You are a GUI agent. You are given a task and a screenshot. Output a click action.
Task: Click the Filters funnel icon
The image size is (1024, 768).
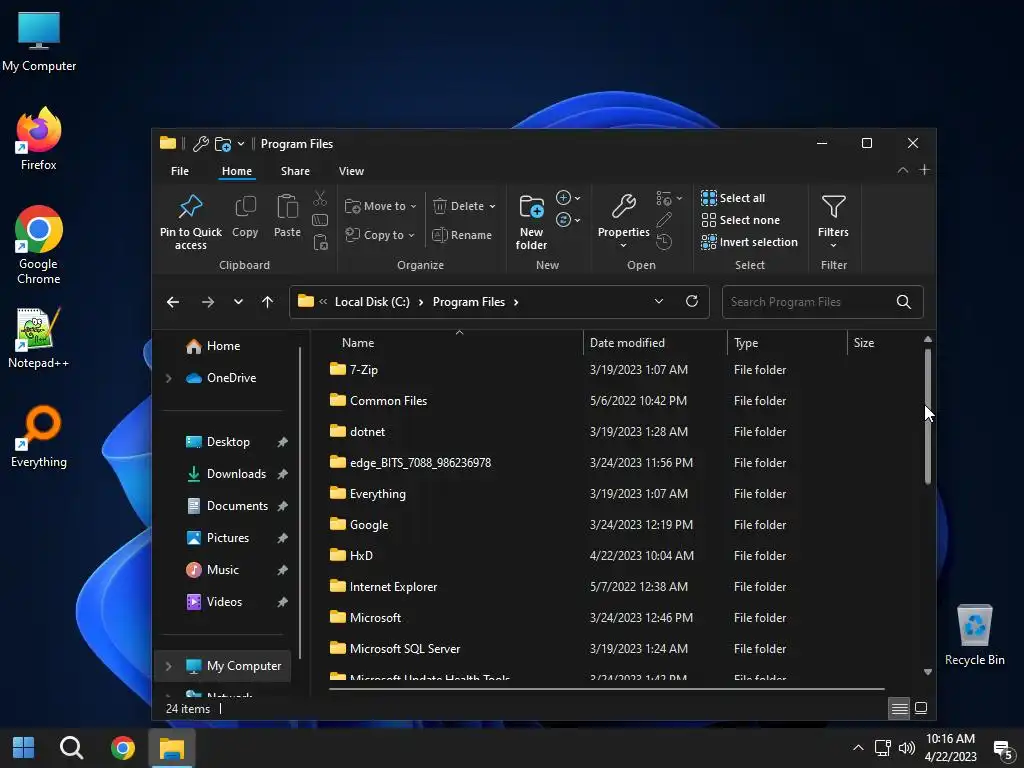pyautogui.click(x=833, y=206)
